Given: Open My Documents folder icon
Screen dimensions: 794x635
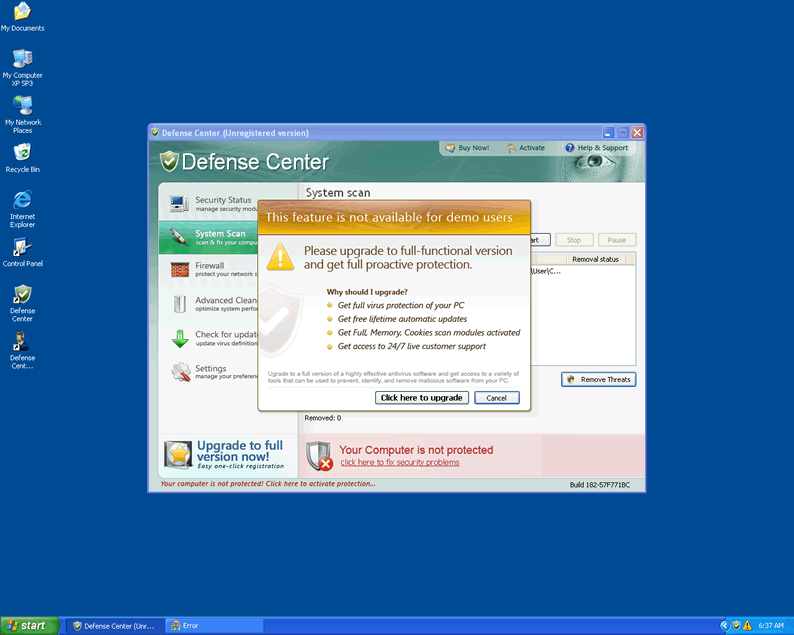Looking at the screenshot, I should coord(22,12).
